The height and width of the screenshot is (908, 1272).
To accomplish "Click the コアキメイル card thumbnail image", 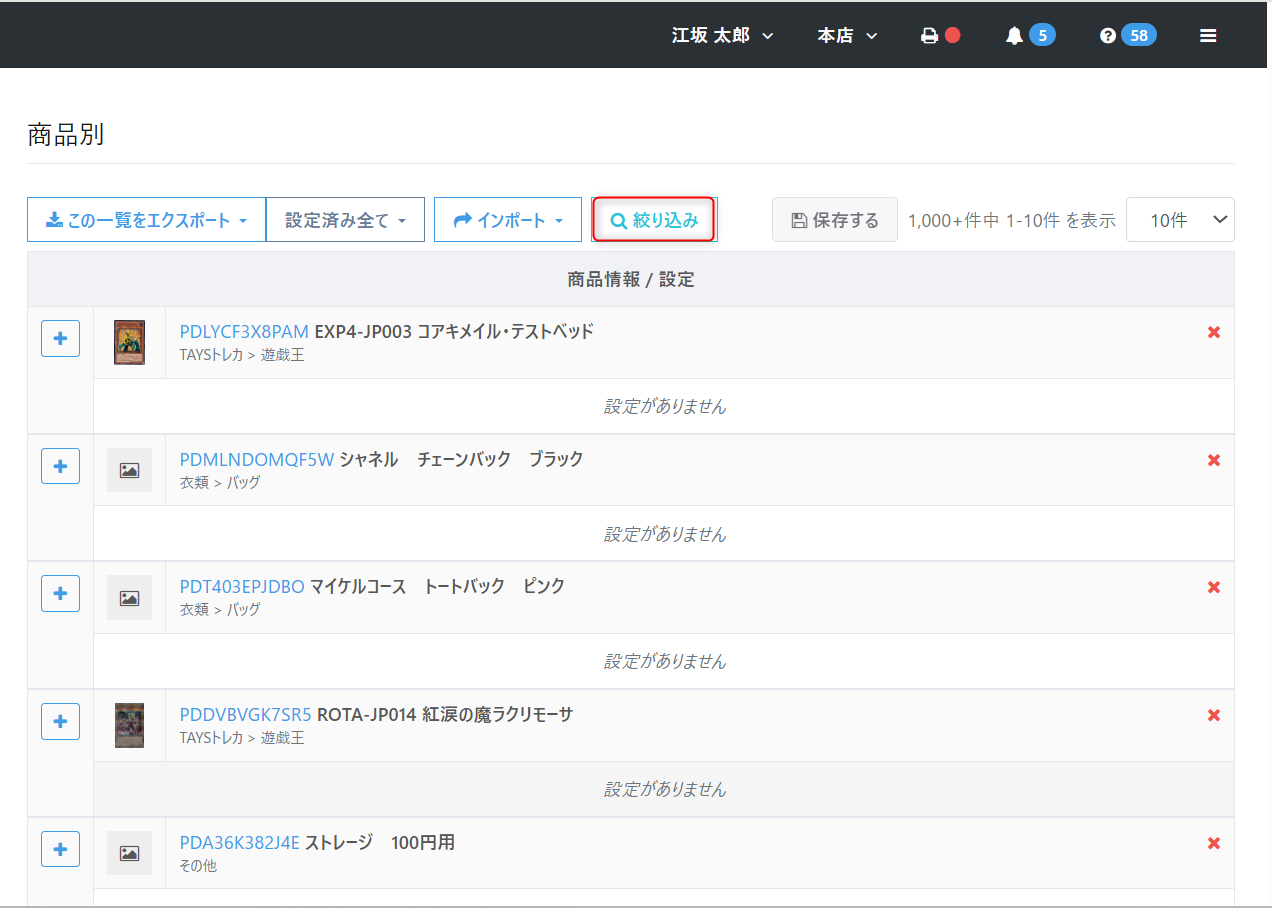I will [129, 342].
